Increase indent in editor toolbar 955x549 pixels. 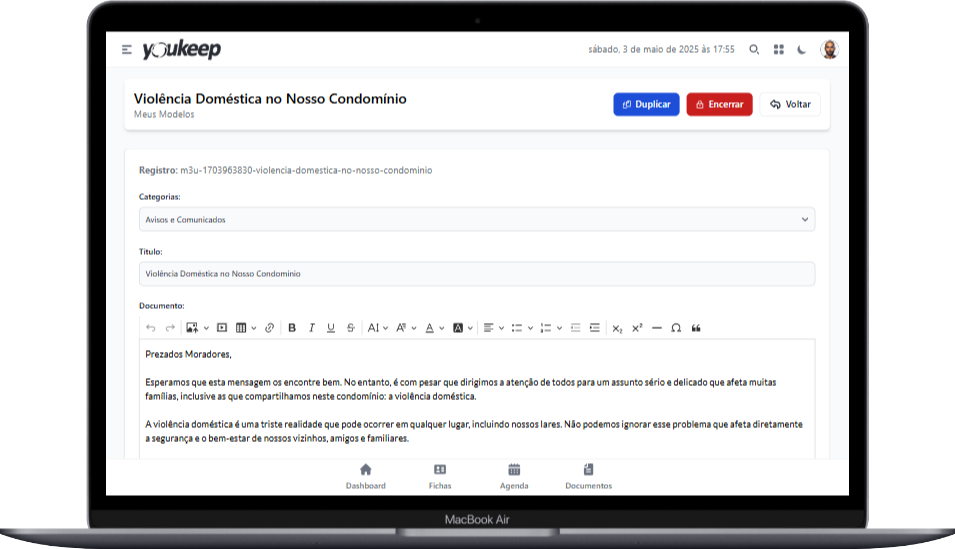[595, 328]
